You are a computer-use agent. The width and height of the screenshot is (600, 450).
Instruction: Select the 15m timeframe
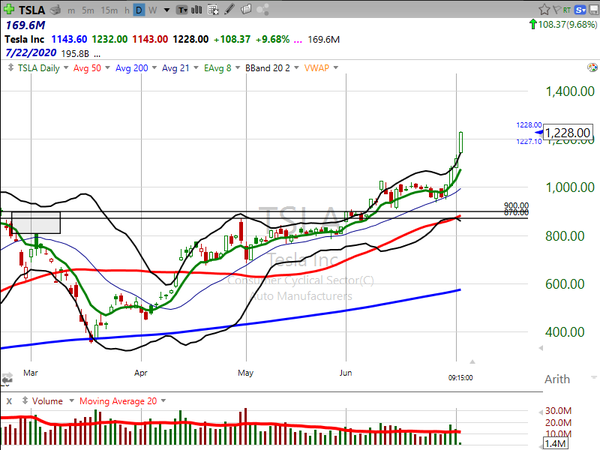(x=109, y=9)
